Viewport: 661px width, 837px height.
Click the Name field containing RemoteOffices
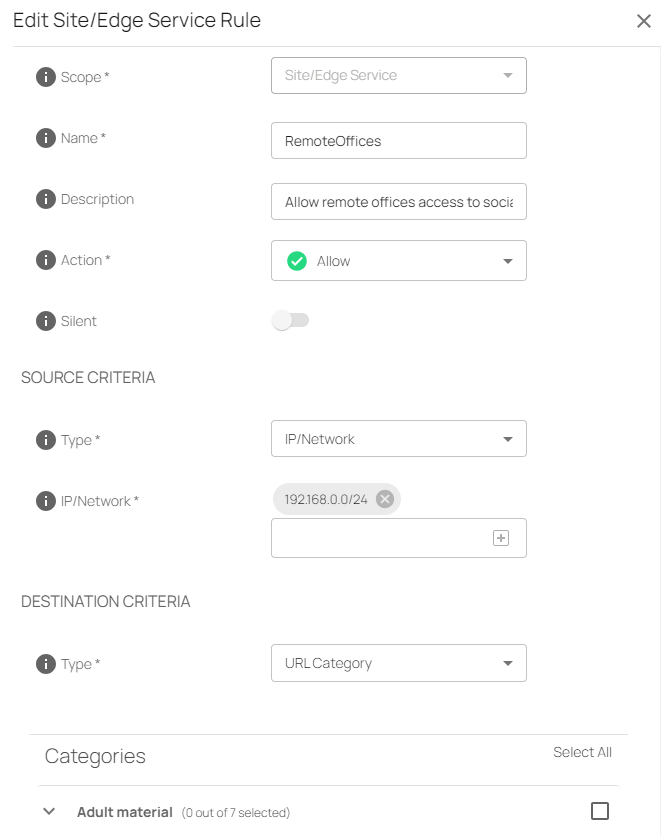(x=398, y=141)
